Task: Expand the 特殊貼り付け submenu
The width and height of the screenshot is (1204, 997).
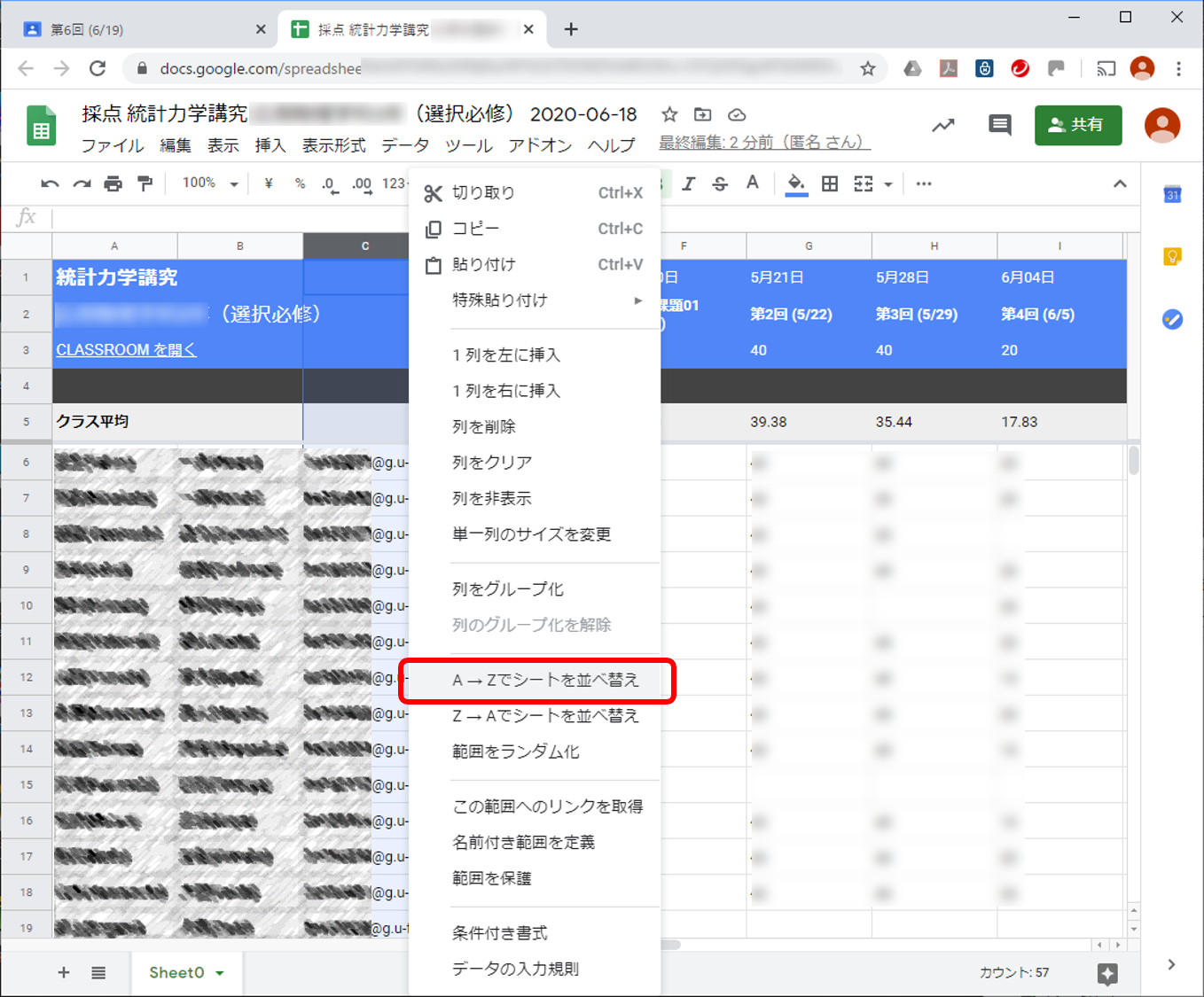Action: (x=535, y=300)
